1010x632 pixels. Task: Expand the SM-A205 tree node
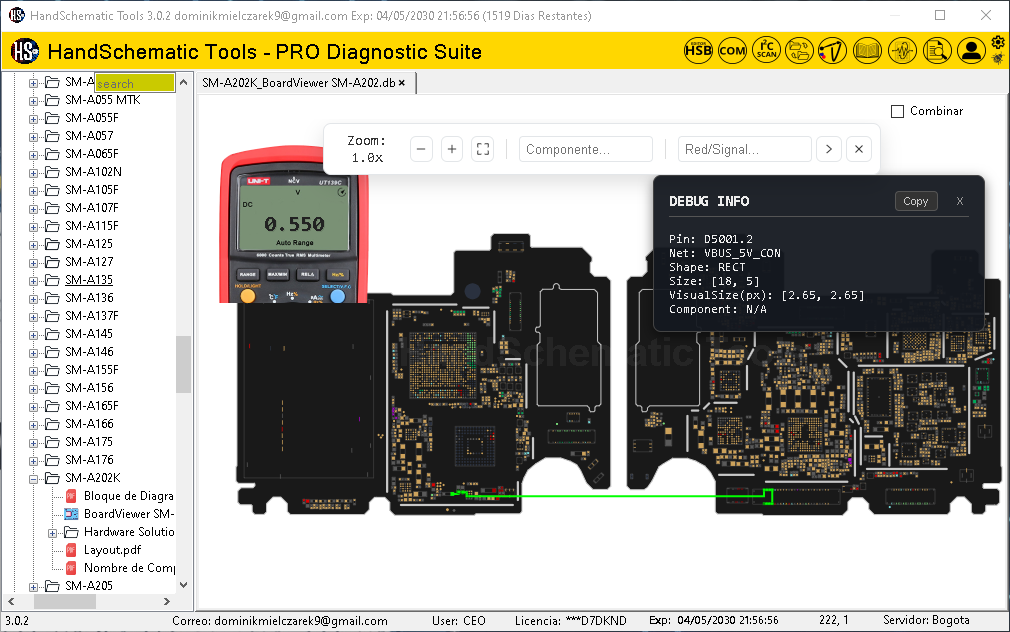pyautogui.click(x=33, y=586)
